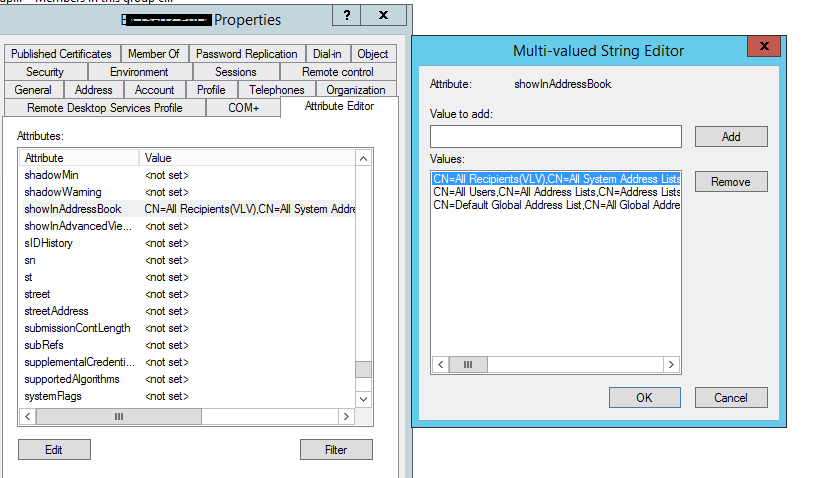Open the Profile tab

click(x=211, y=90)
